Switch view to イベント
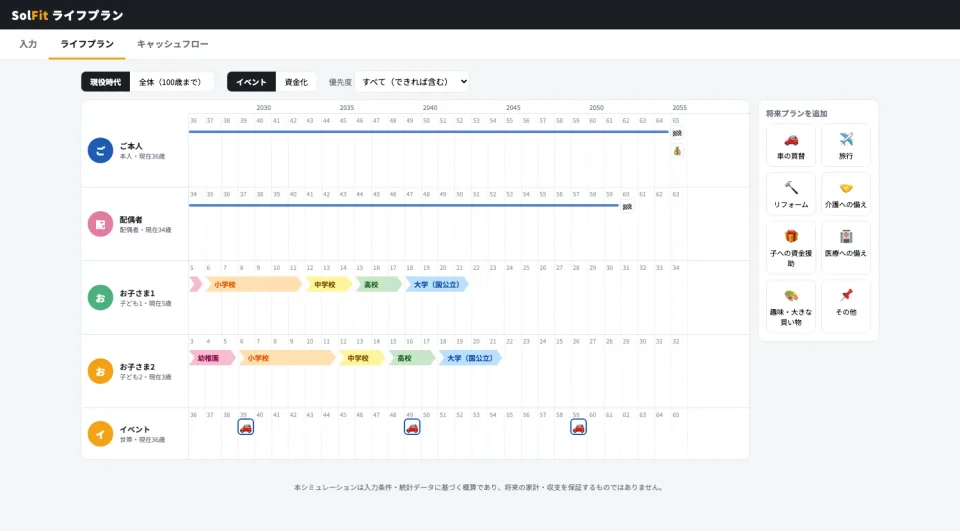 pos(251,81)
